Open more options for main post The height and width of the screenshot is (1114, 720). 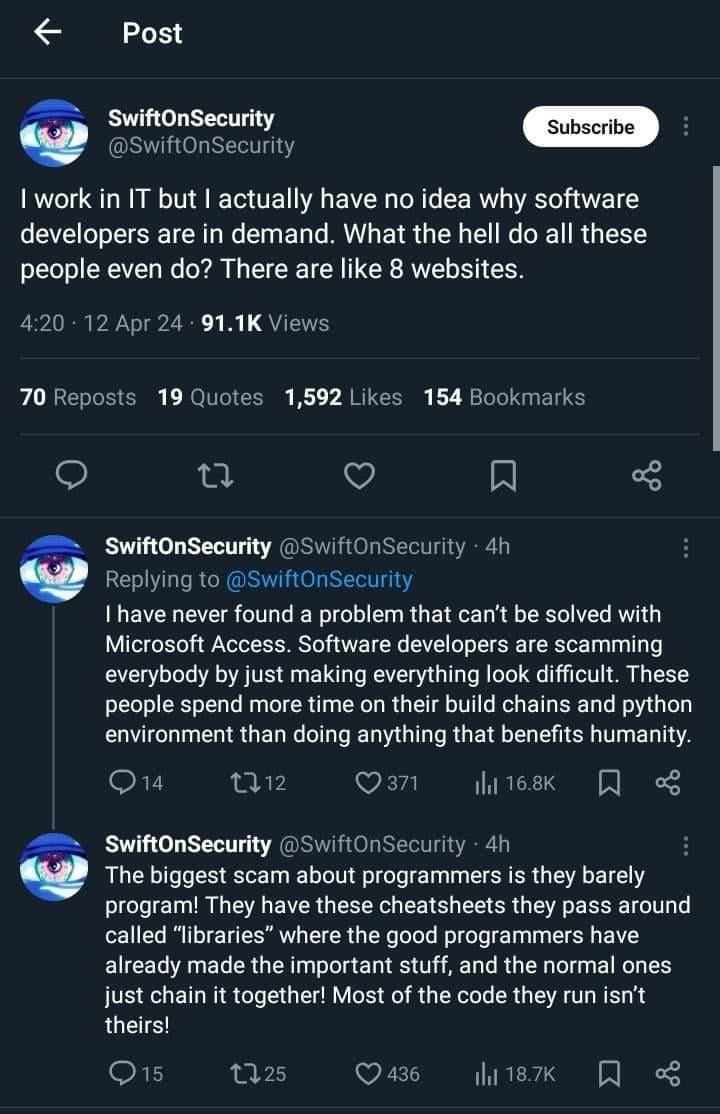685,127
